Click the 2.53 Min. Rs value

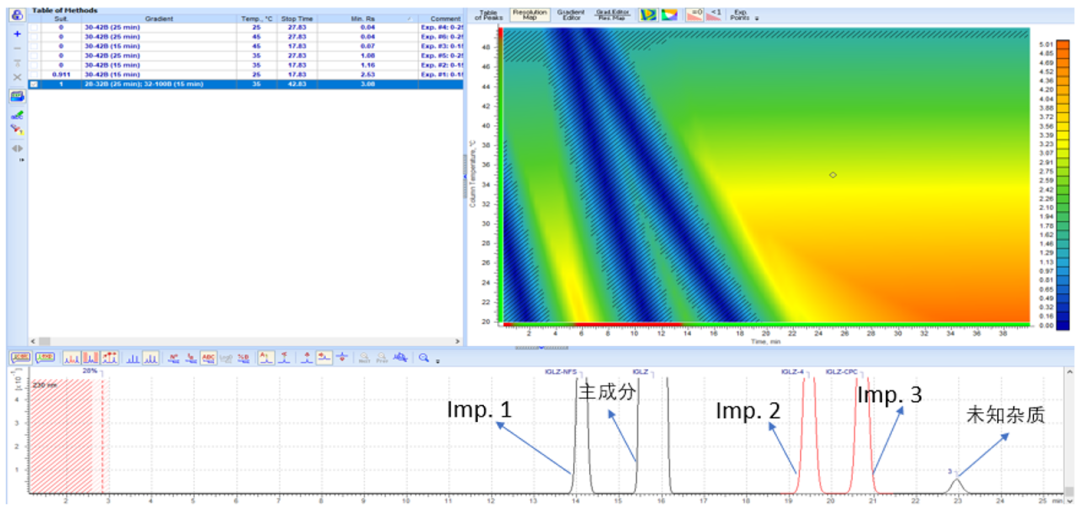[x=368, y=74]
